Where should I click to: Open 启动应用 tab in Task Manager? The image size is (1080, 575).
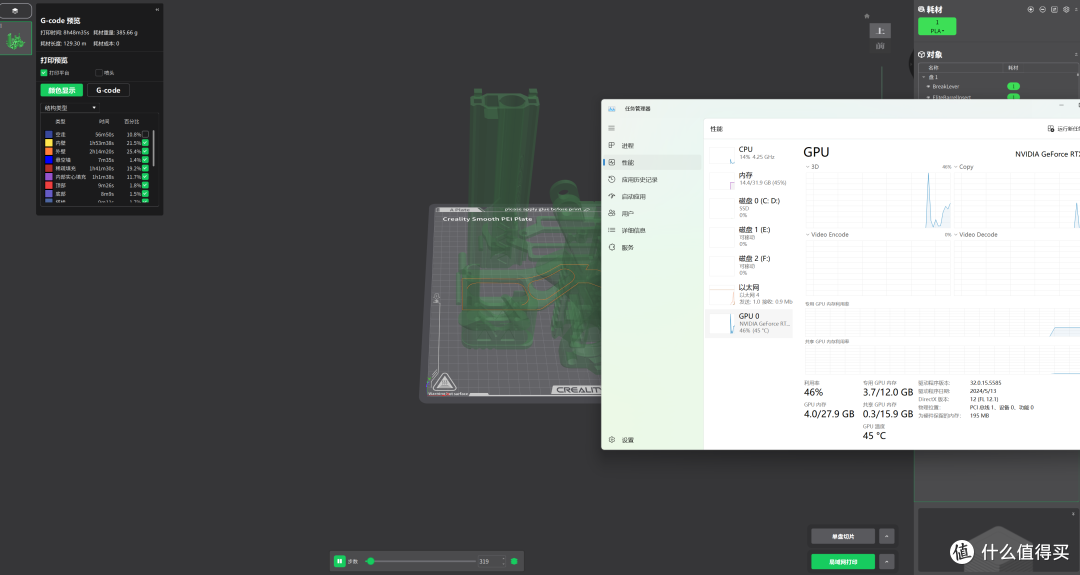pyautogui.click(x=652, y=196)
